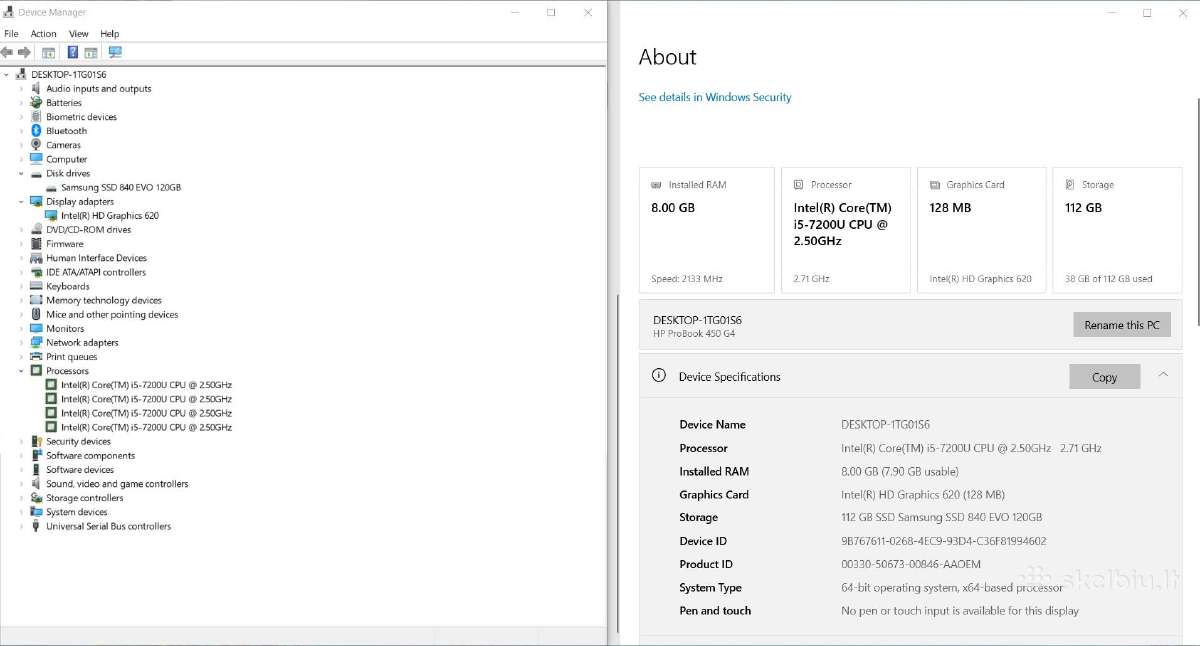Collapse the DESKTOP-1TG01S6 root node arrow
Viewport: 1200px width, 646px height.
7,74
